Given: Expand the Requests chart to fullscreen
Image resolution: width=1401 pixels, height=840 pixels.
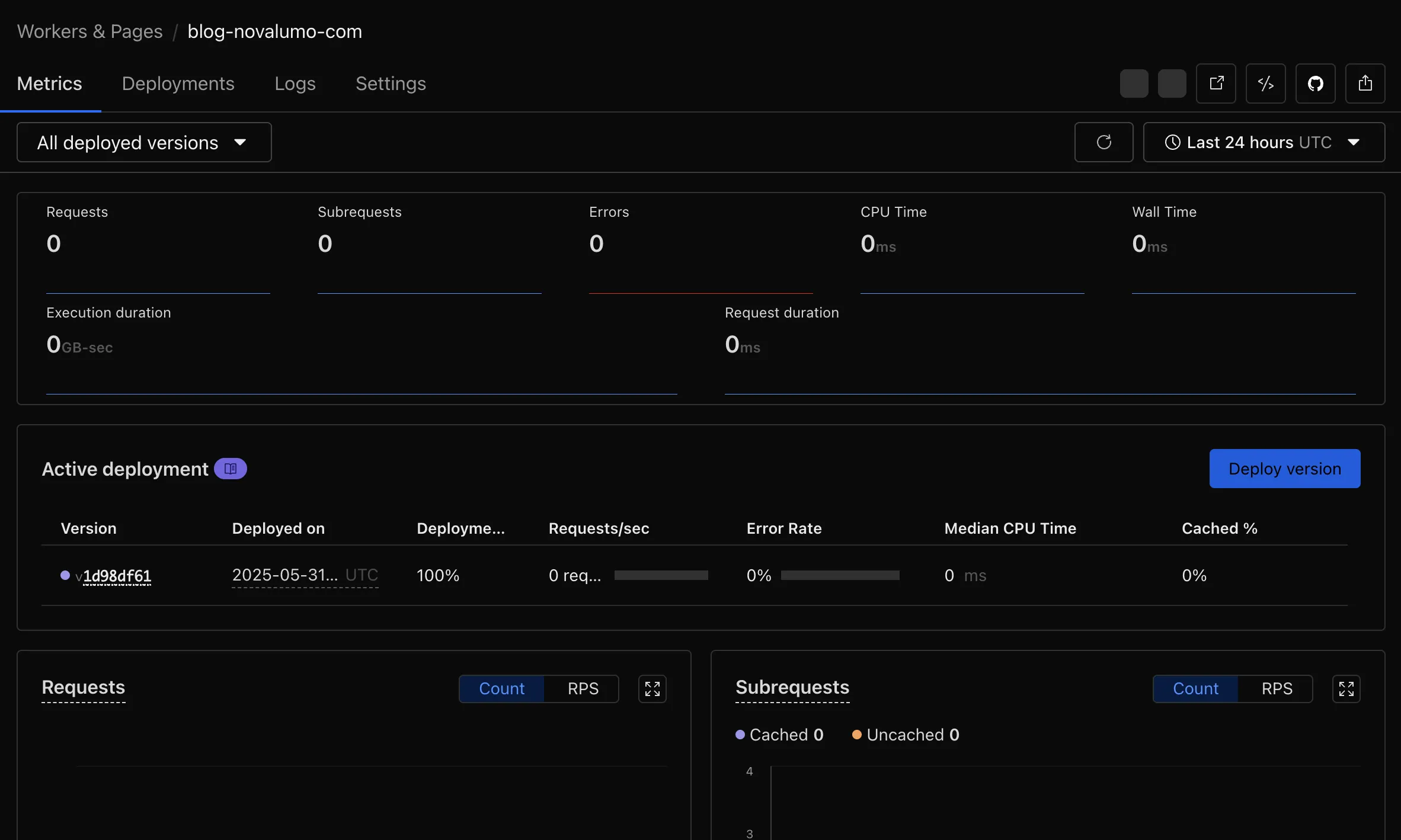Looking at the screenshot, I should click(652, 689).
